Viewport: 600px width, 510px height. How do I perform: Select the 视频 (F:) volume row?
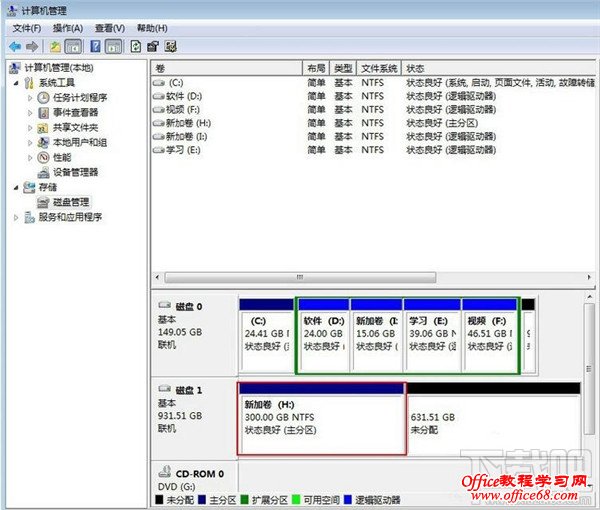(373, 109)
